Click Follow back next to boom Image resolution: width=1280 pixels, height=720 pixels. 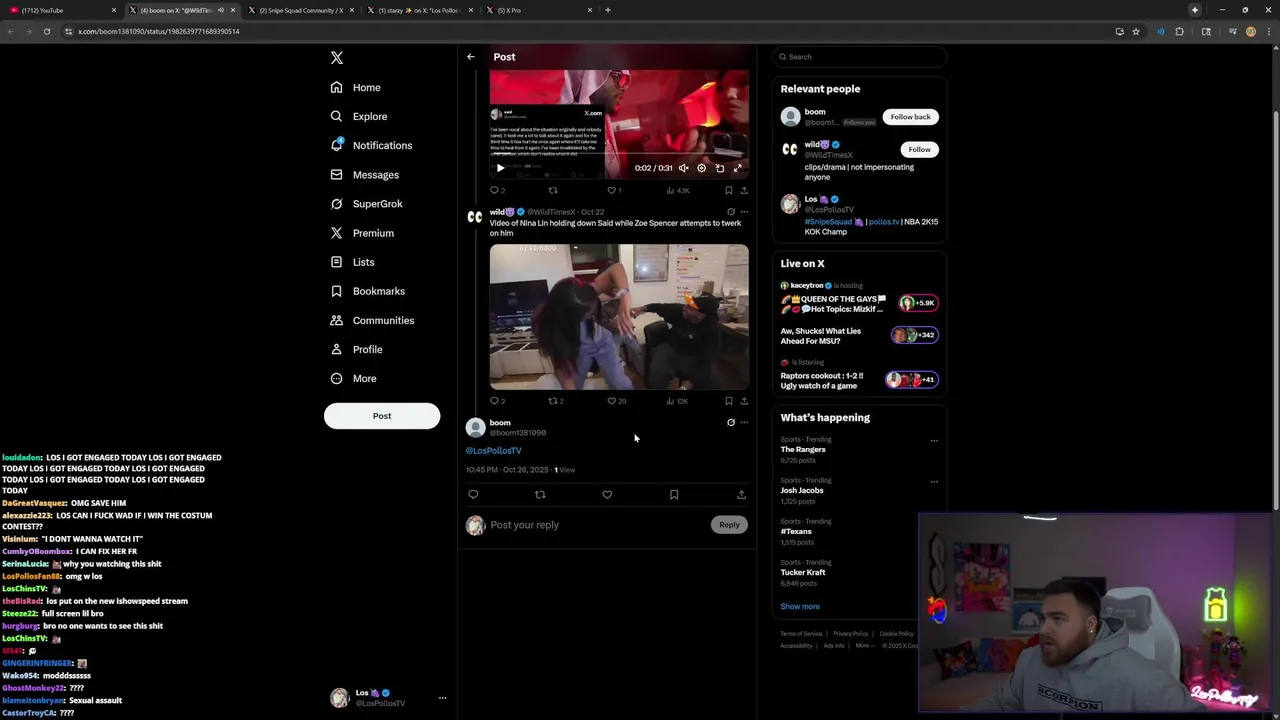point(910,117)
